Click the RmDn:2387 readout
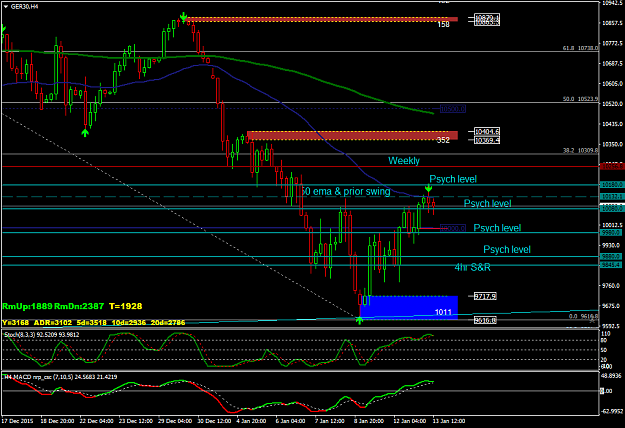Viewport: 625px width, 428px height. click(x=79, y=306)
